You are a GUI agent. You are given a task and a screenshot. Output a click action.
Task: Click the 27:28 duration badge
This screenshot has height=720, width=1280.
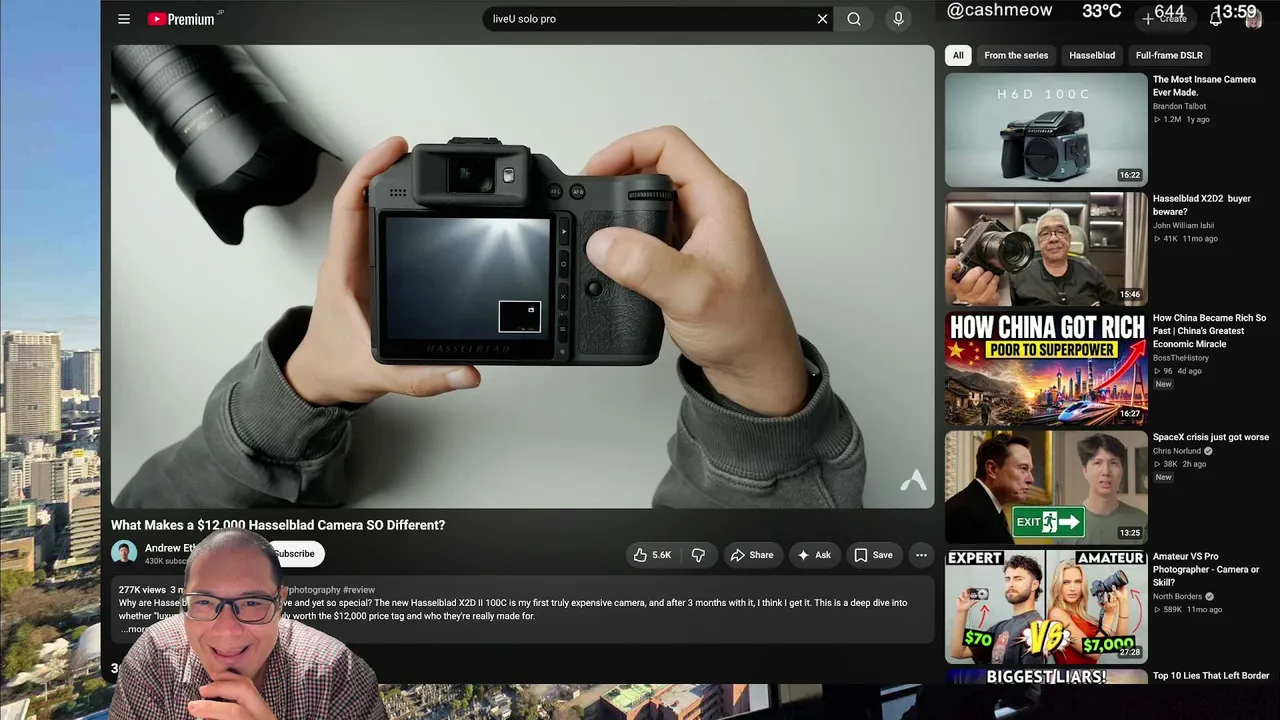pos(1130,652)
